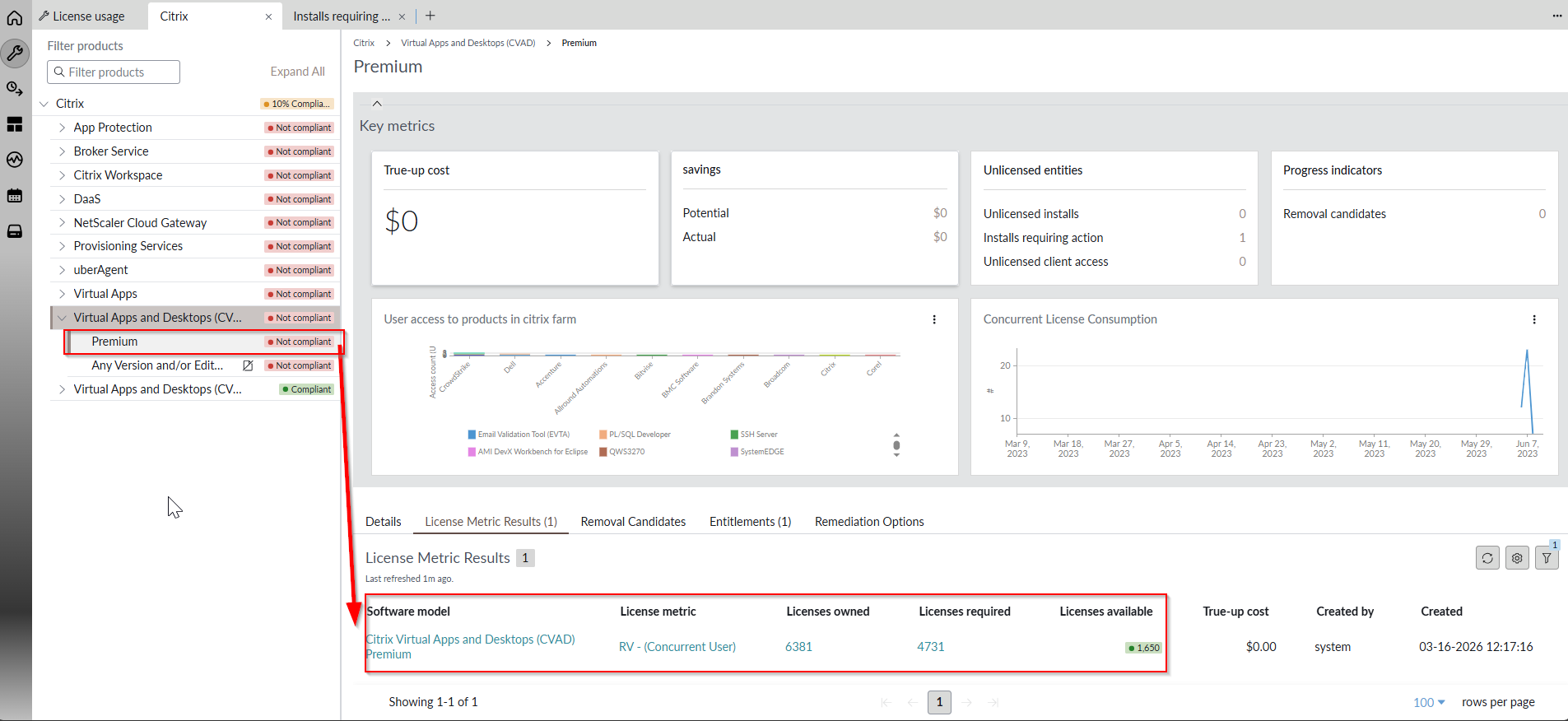
Task: Click the Filter products search field
Action: pos(114,72)
